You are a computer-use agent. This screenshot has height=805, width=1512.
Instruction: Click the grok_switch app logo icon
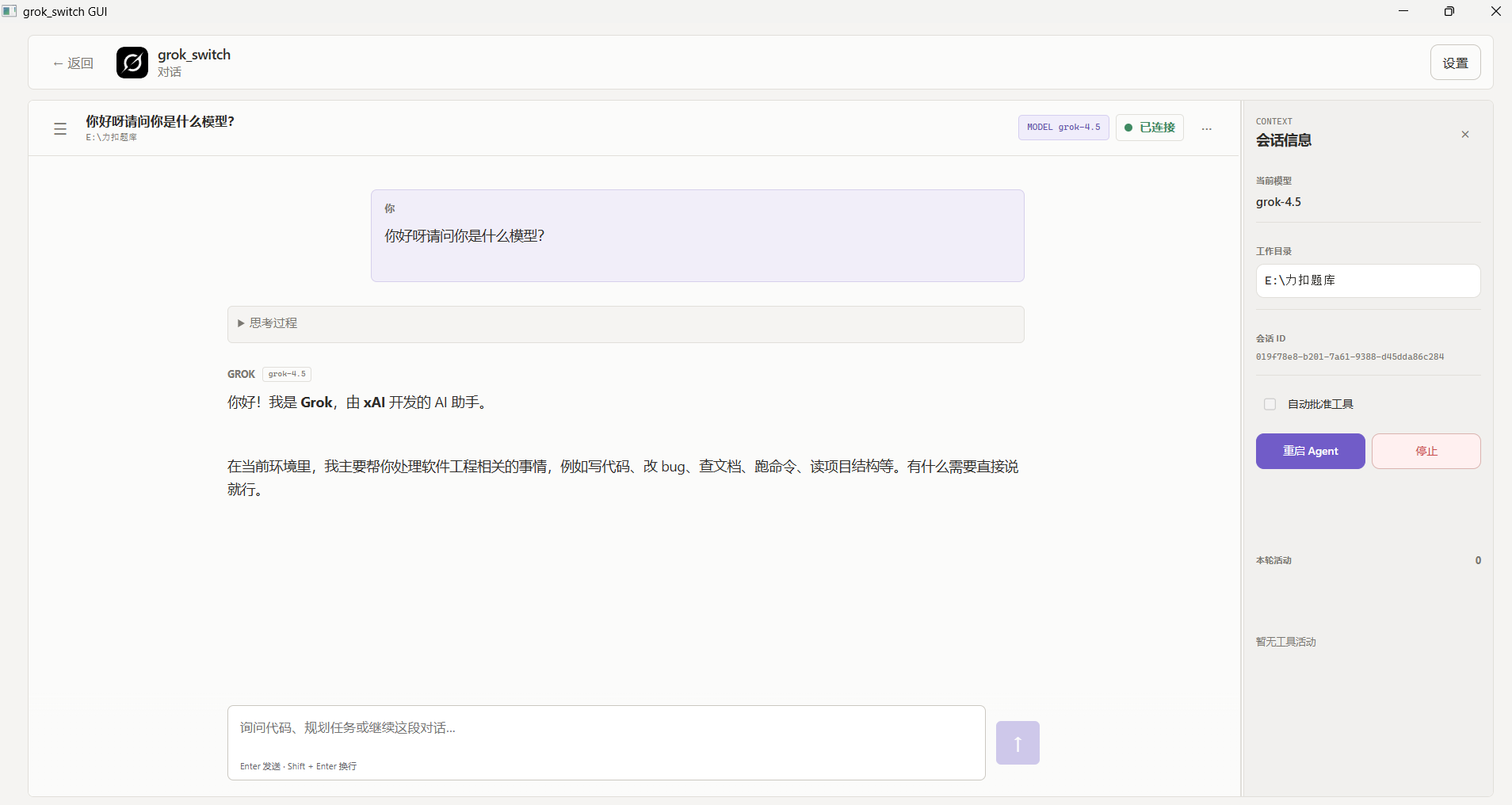132,63
